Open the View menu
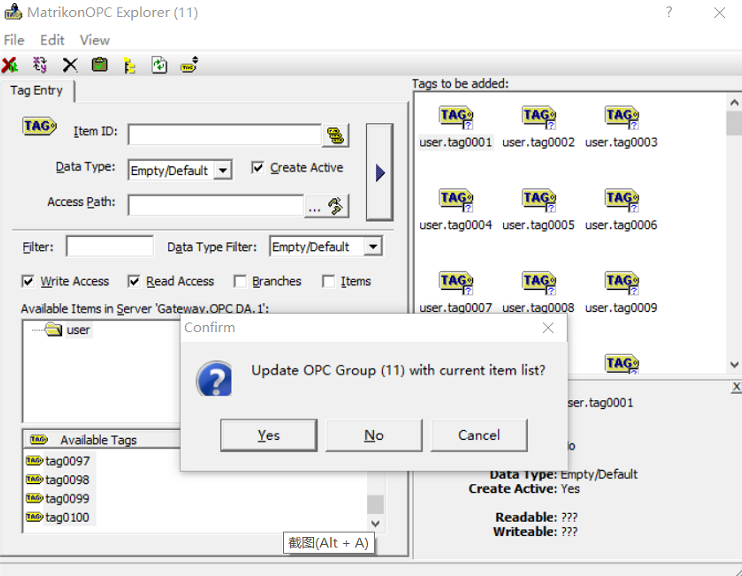The width and height of the screenshot is (742, 576). tap(95, 40)
